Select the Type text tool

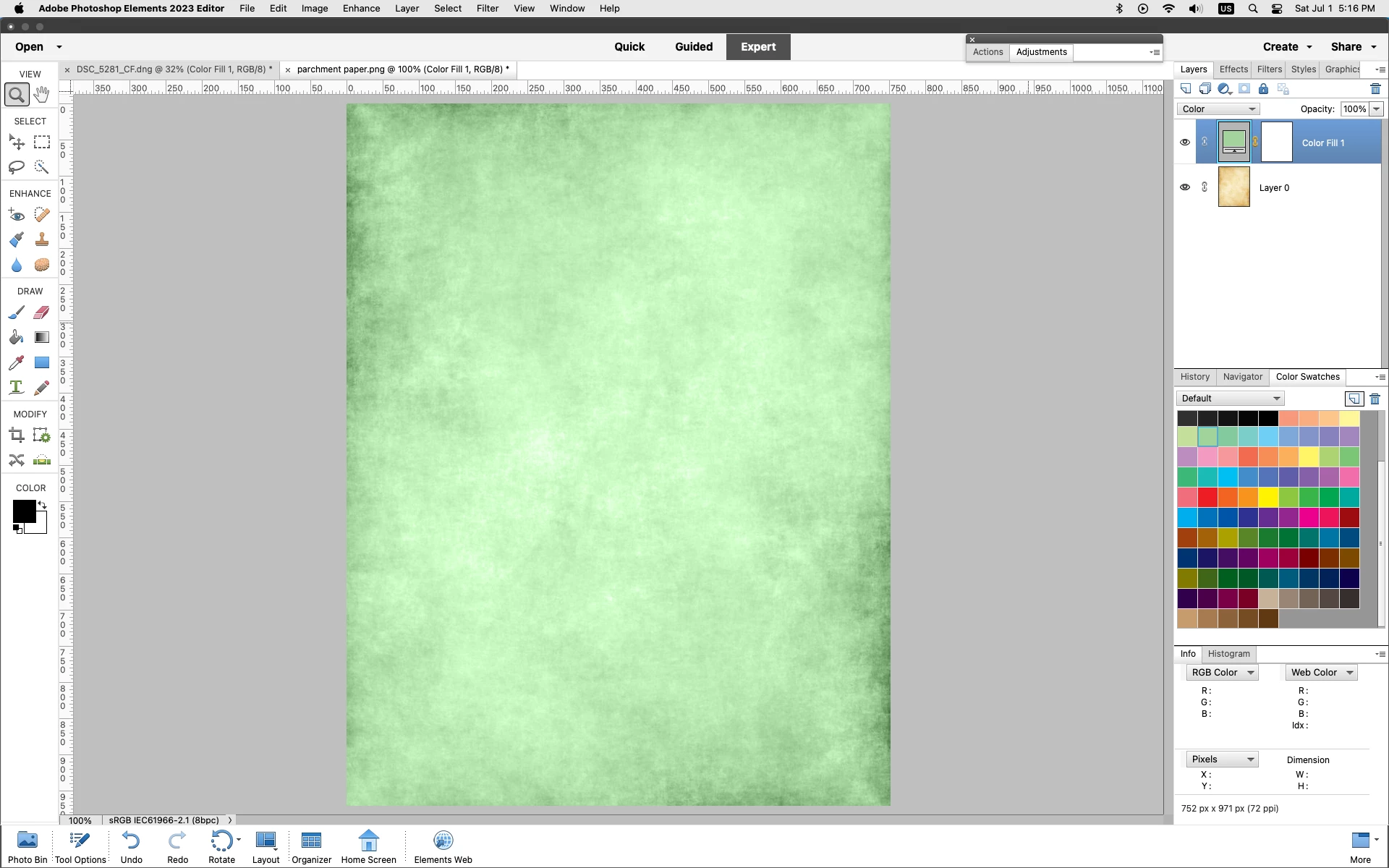click(x=17, y=388)
